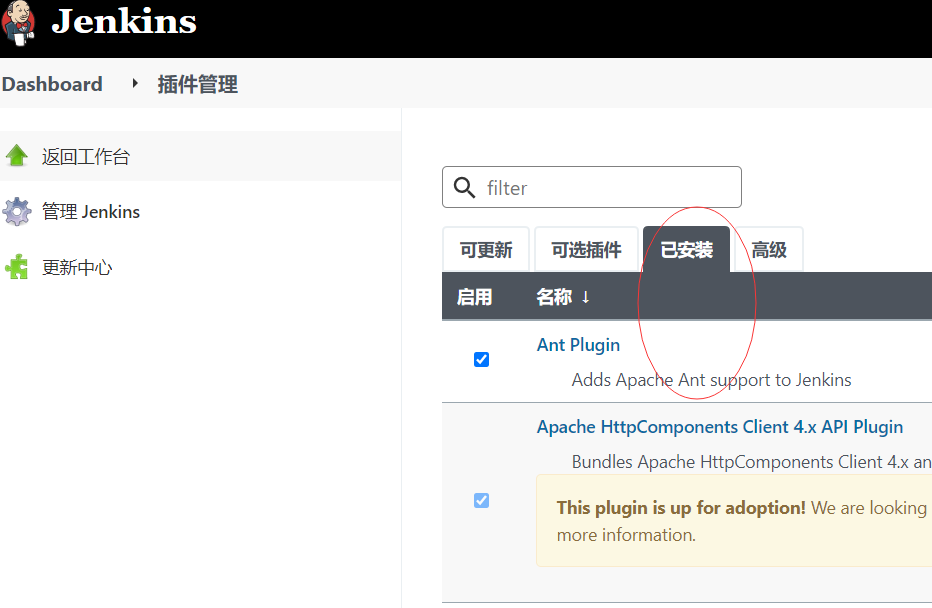
Task: Click the 'This plugin is up for adoption!' notice
Action: [x=681, y=508]
